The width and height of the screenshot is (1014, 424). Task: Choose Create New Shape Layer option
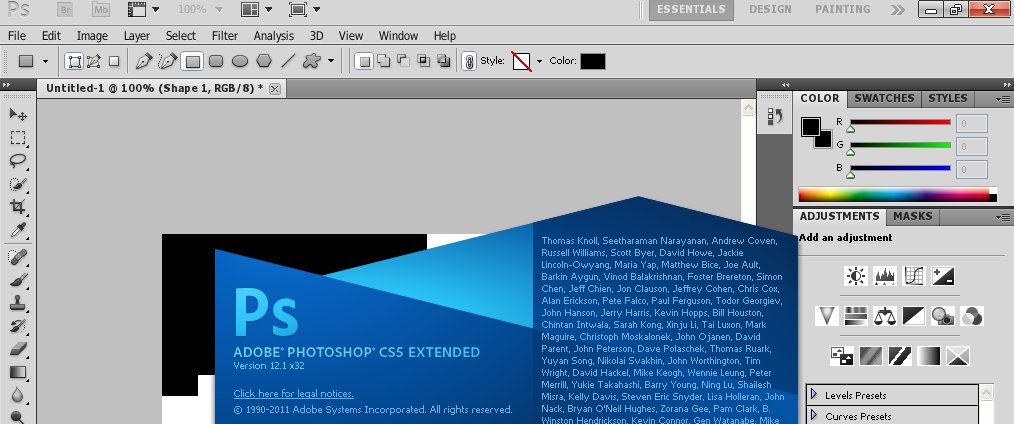364,61
